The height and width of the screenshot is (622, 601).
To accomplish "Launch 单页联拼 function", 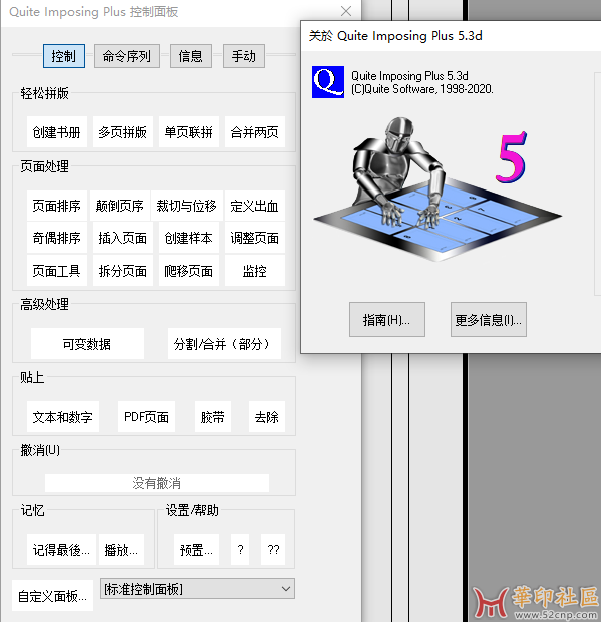I will (189, 131).
